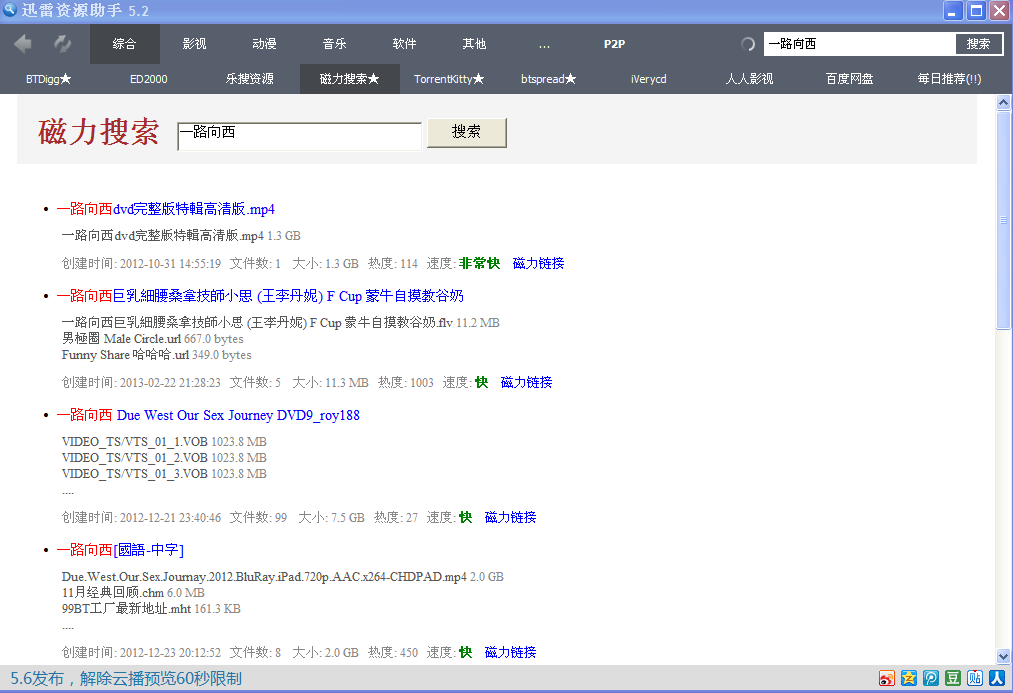Go back with the left arrow icon
This screenshot has width=1013, height=693.
[x=23, y=44]
